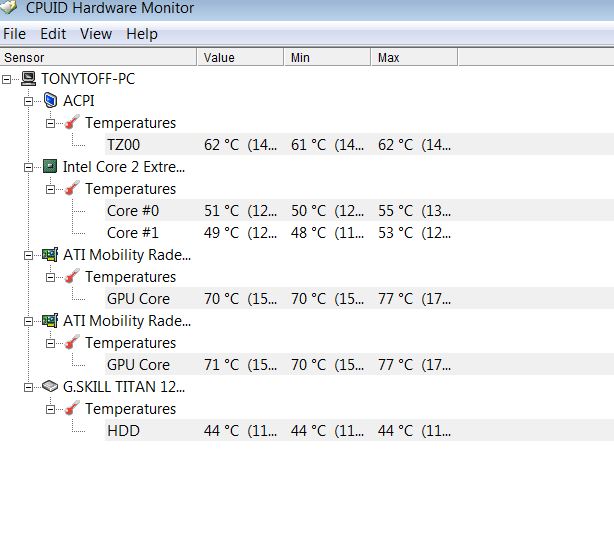Screen dimensions: 614x548
Task: Select the G.SKILL TITAN 12... item
Action: (124, 387)
